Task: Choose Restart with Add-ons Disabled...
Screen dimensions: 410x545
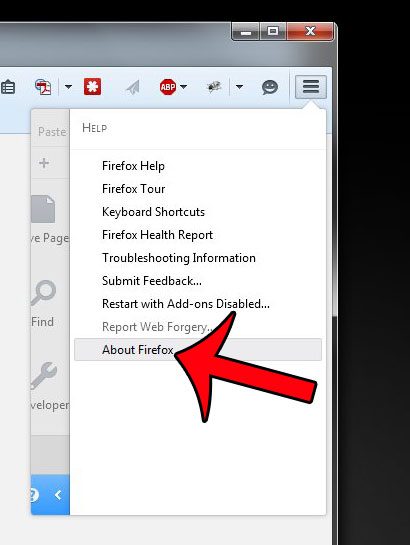Action: (x=198, y=303)
